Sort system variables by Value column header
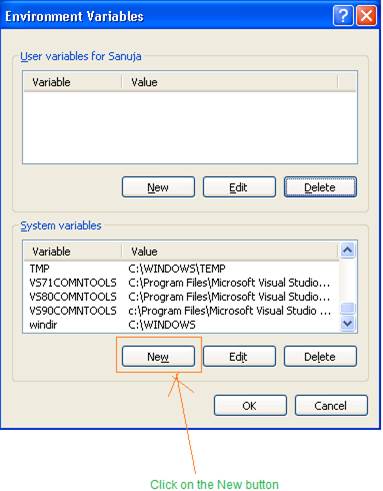This screenshot has width=383, height=491. click(230, 251)
